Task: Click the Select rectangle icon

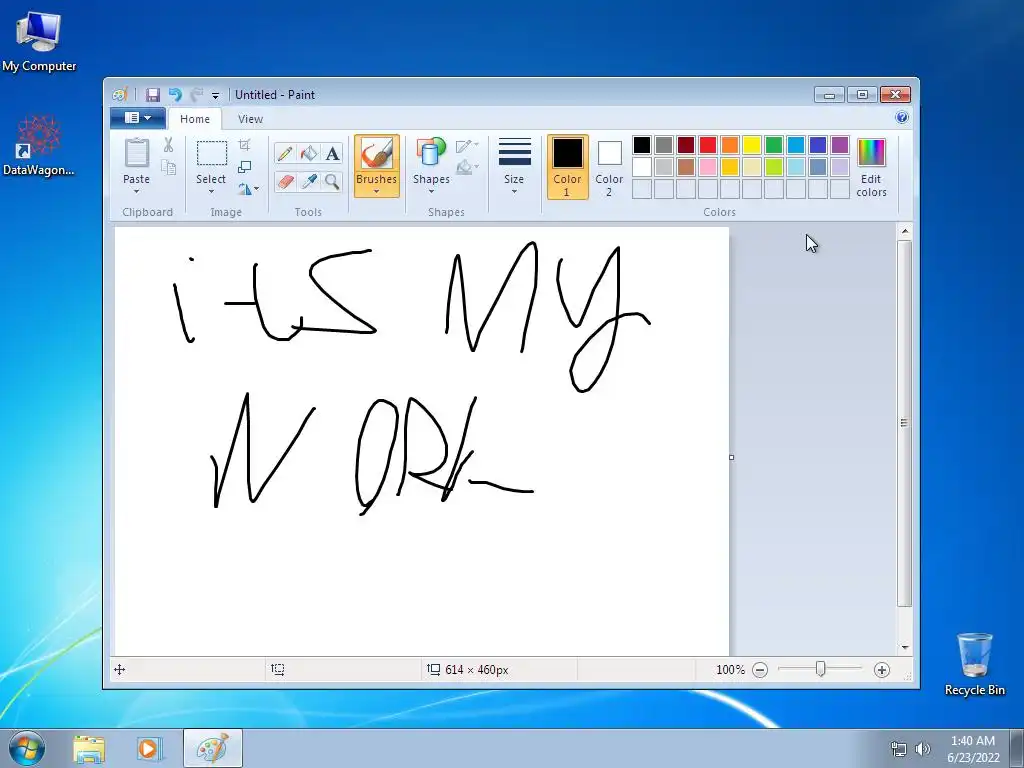Action: coord(212,153)
